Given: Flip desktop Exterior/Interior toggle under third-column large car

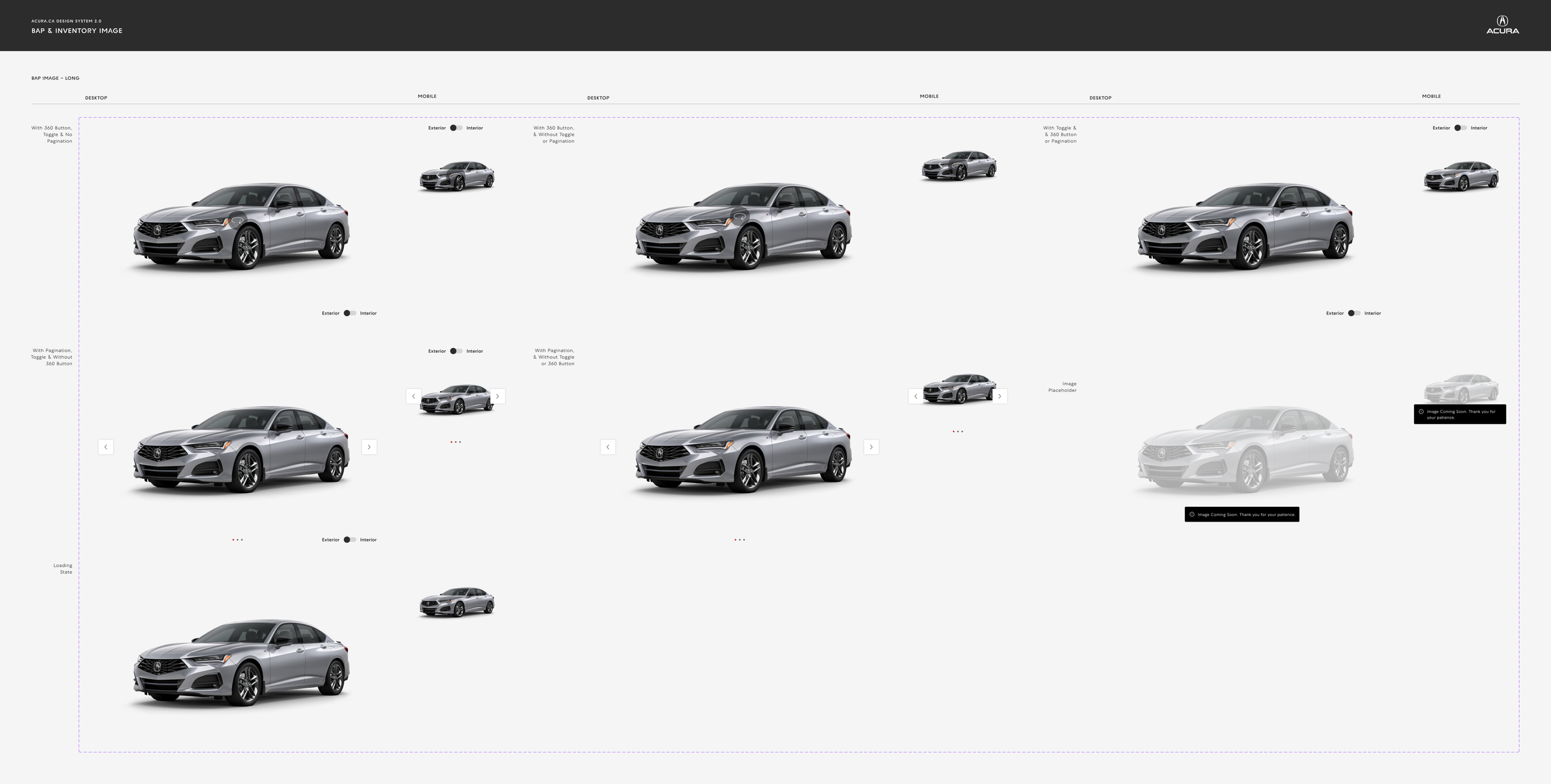Looking at the screenshot, I should pos(1354,313).
